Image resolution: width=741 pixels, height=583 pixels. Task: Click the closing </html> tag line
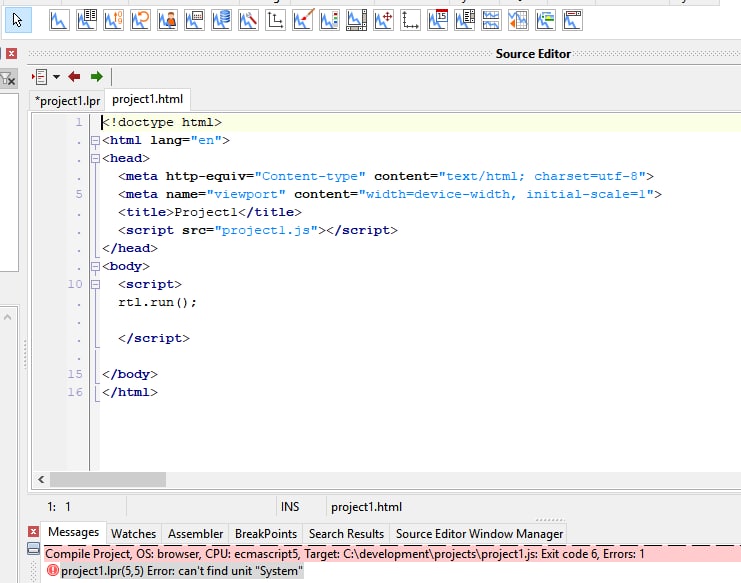tap(130, 392)
